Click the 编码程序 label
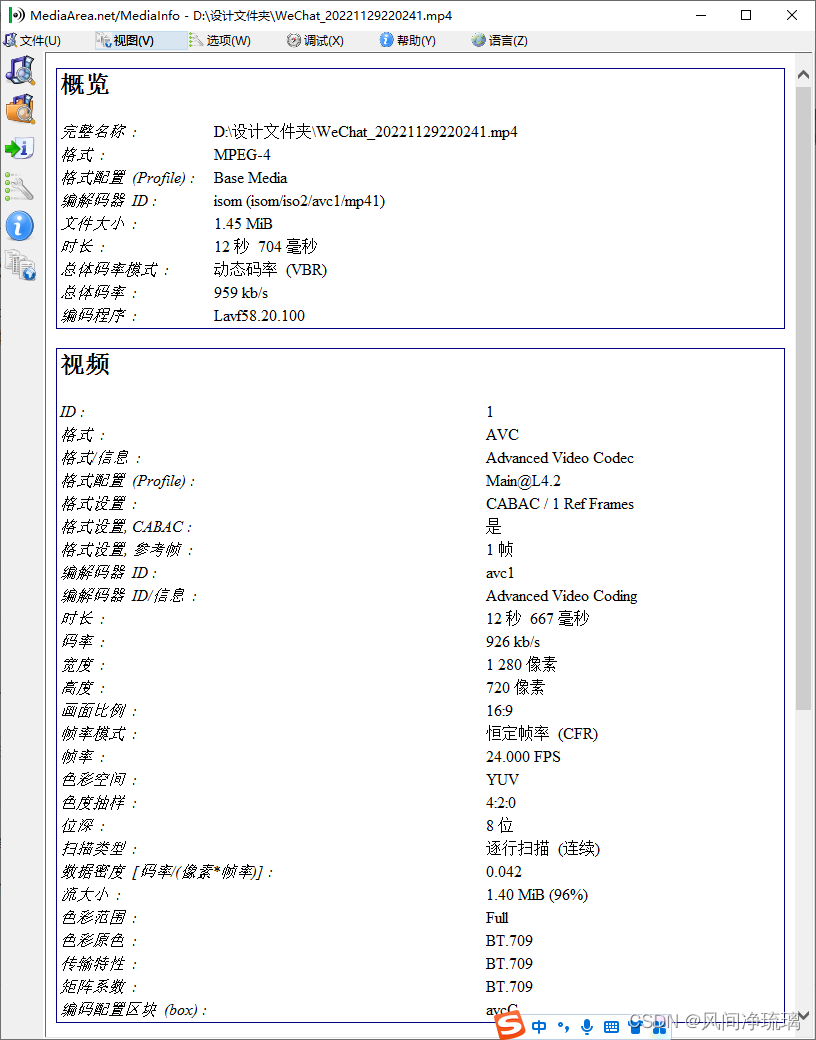Image resolution: width=816 pixels, height=1040 pixels. click(x=99, y=316)
